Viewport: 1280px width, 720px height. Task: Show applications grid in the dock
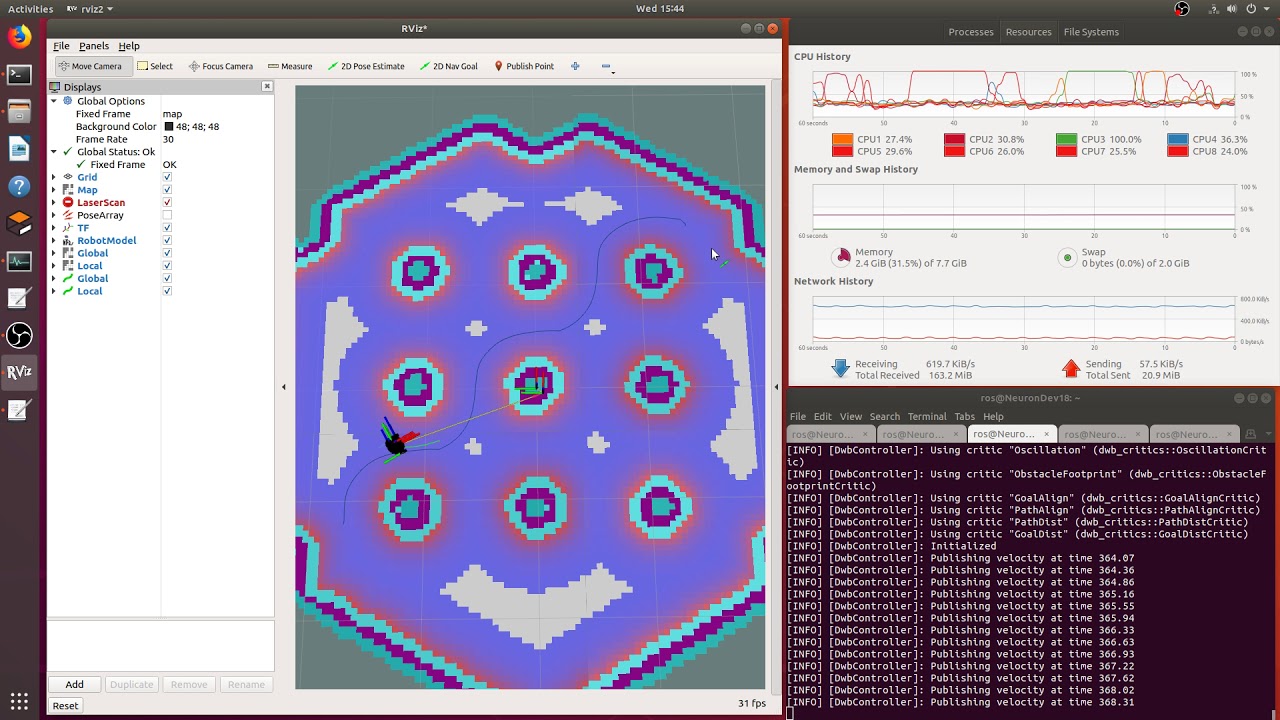[19, 699]
